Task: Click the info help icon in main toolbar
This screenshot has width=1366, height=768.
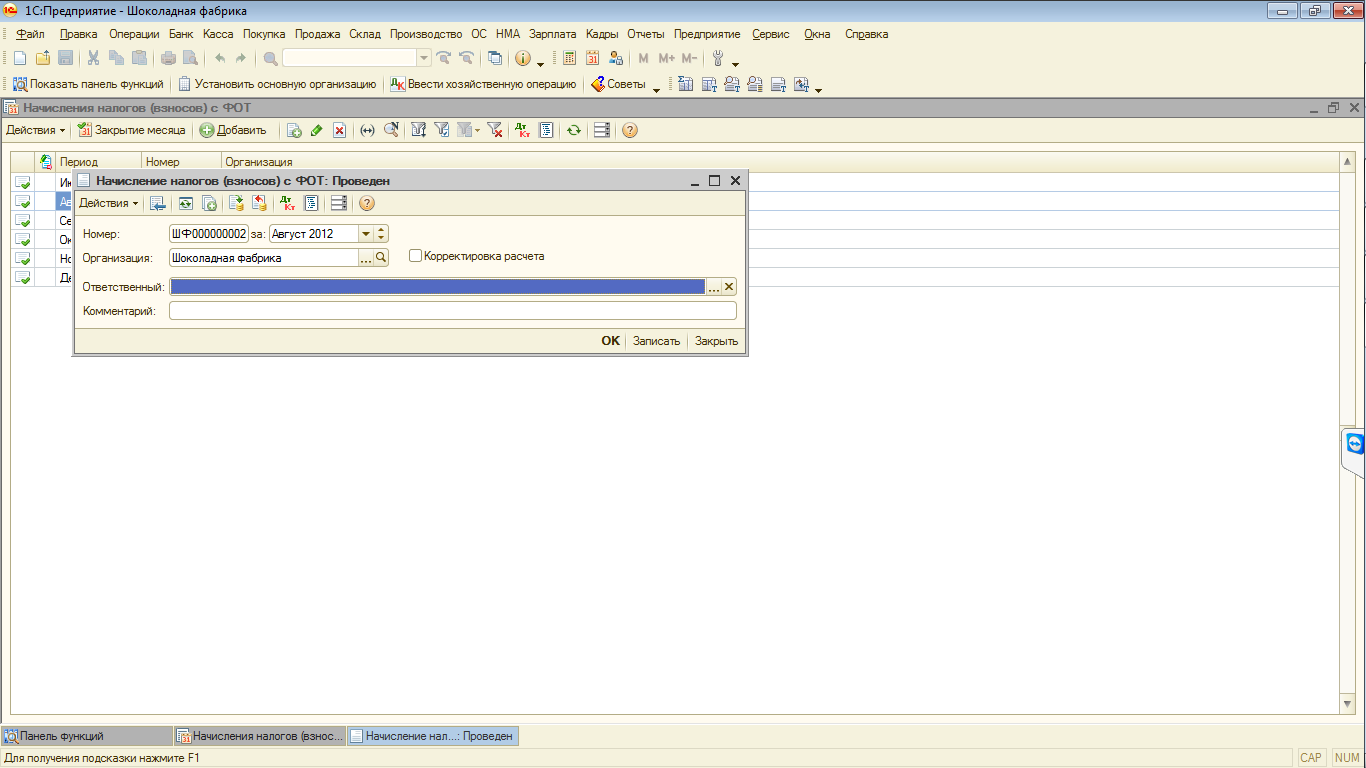Action: click(522, 58)
